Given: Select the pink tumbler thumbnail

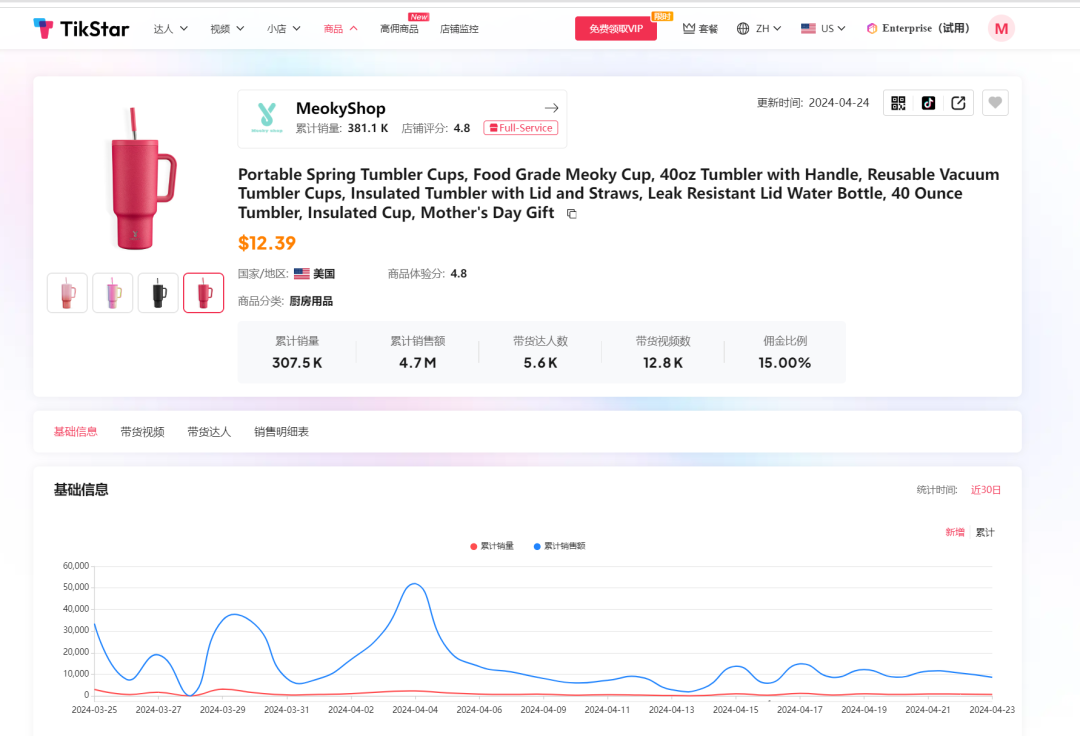Looking at the screenshot, I should point(68,293).
